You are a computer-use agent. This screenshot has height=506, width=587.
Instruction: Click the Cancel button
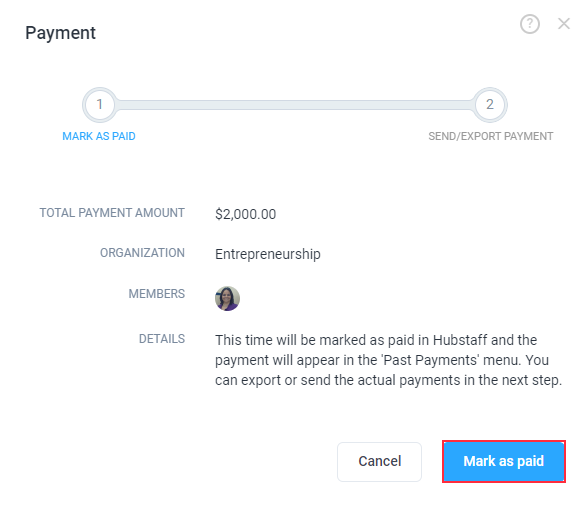click(379, 461)
